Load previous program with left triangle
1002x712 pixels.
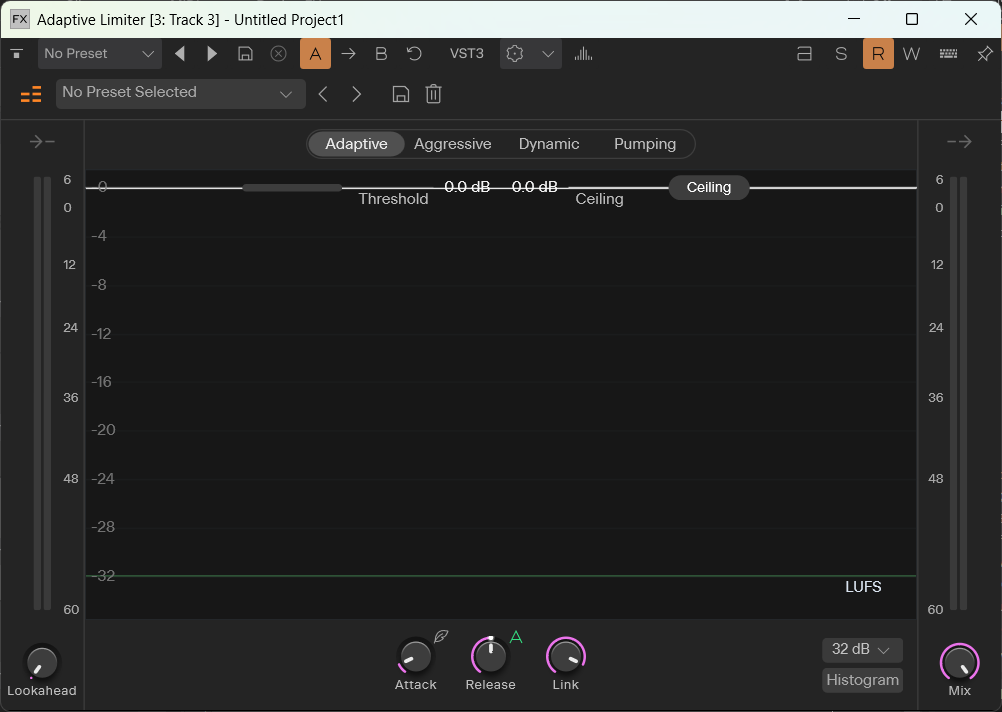coord(180,54)
